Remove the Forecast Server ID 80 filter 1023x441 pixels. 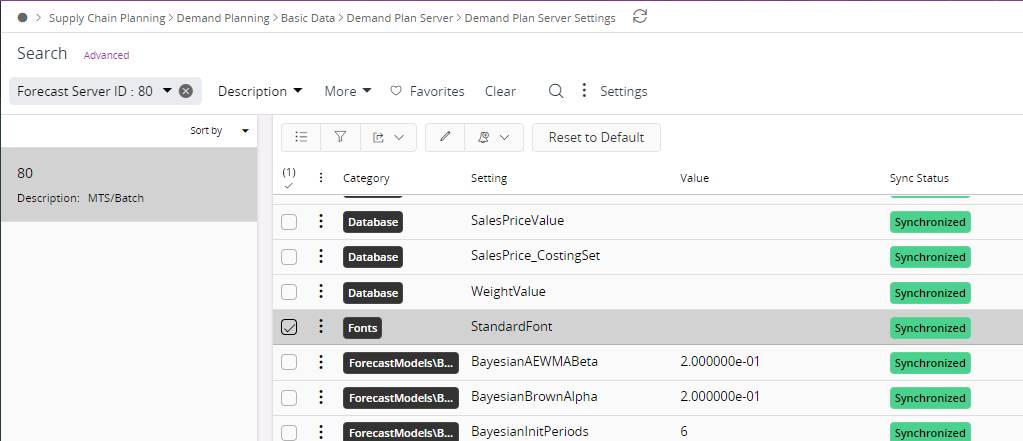click(186, 91)
